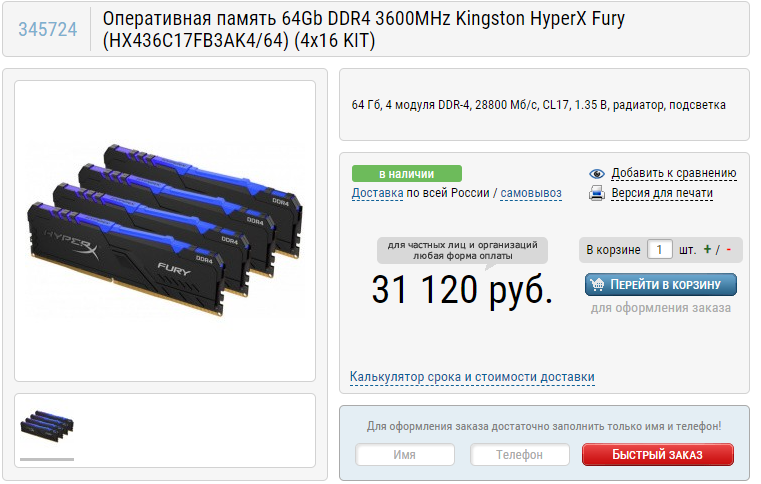Select the small RAM kit thumbnail
Screen dimensions: 761x484
(47, 427)
